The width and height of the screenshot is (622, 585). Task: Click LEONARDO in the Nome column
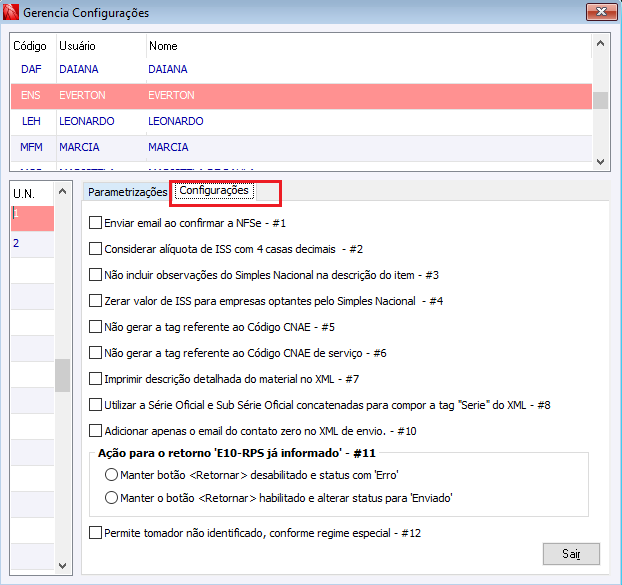(176, 121)
